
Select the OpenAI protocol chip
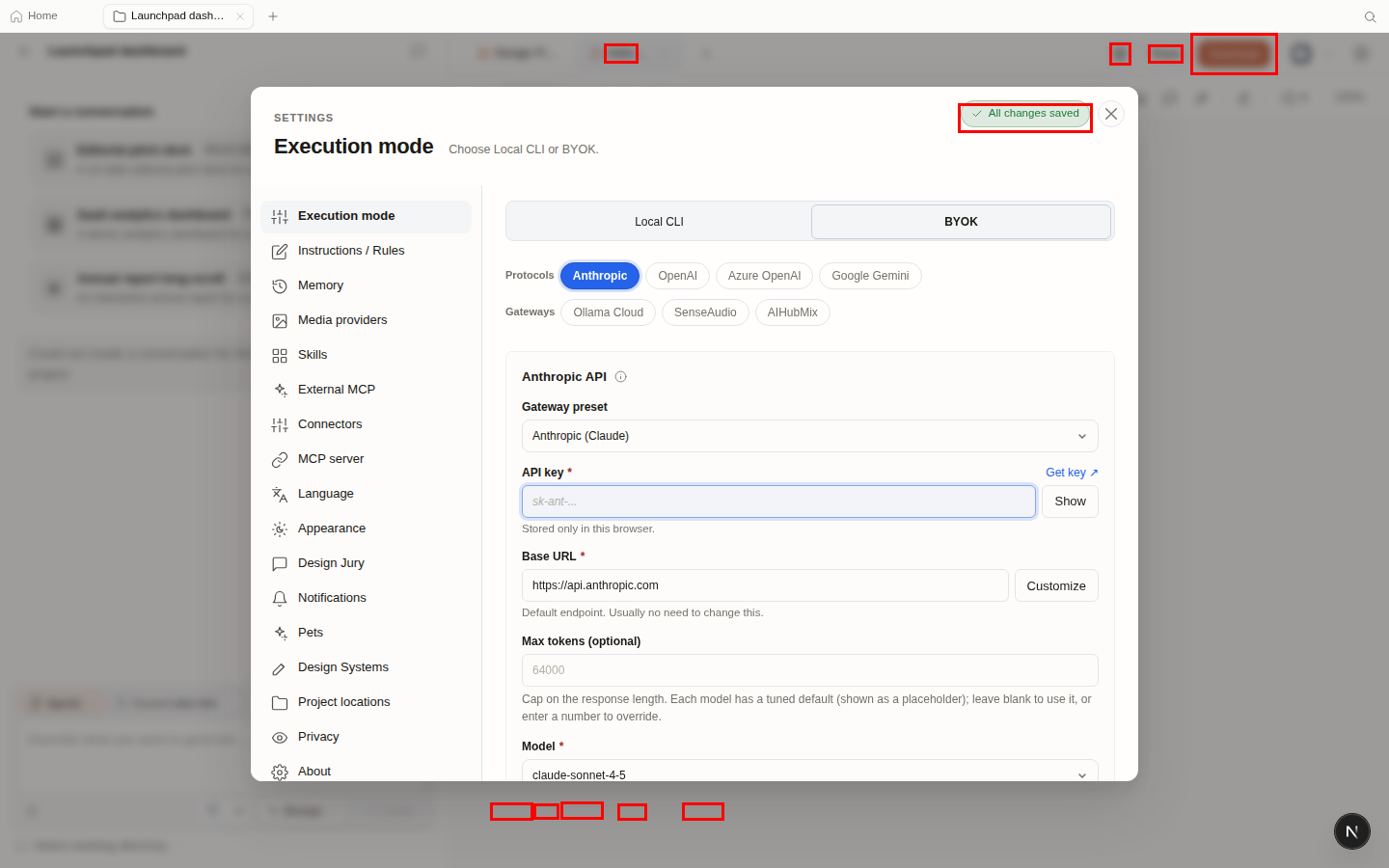point(677,276)
